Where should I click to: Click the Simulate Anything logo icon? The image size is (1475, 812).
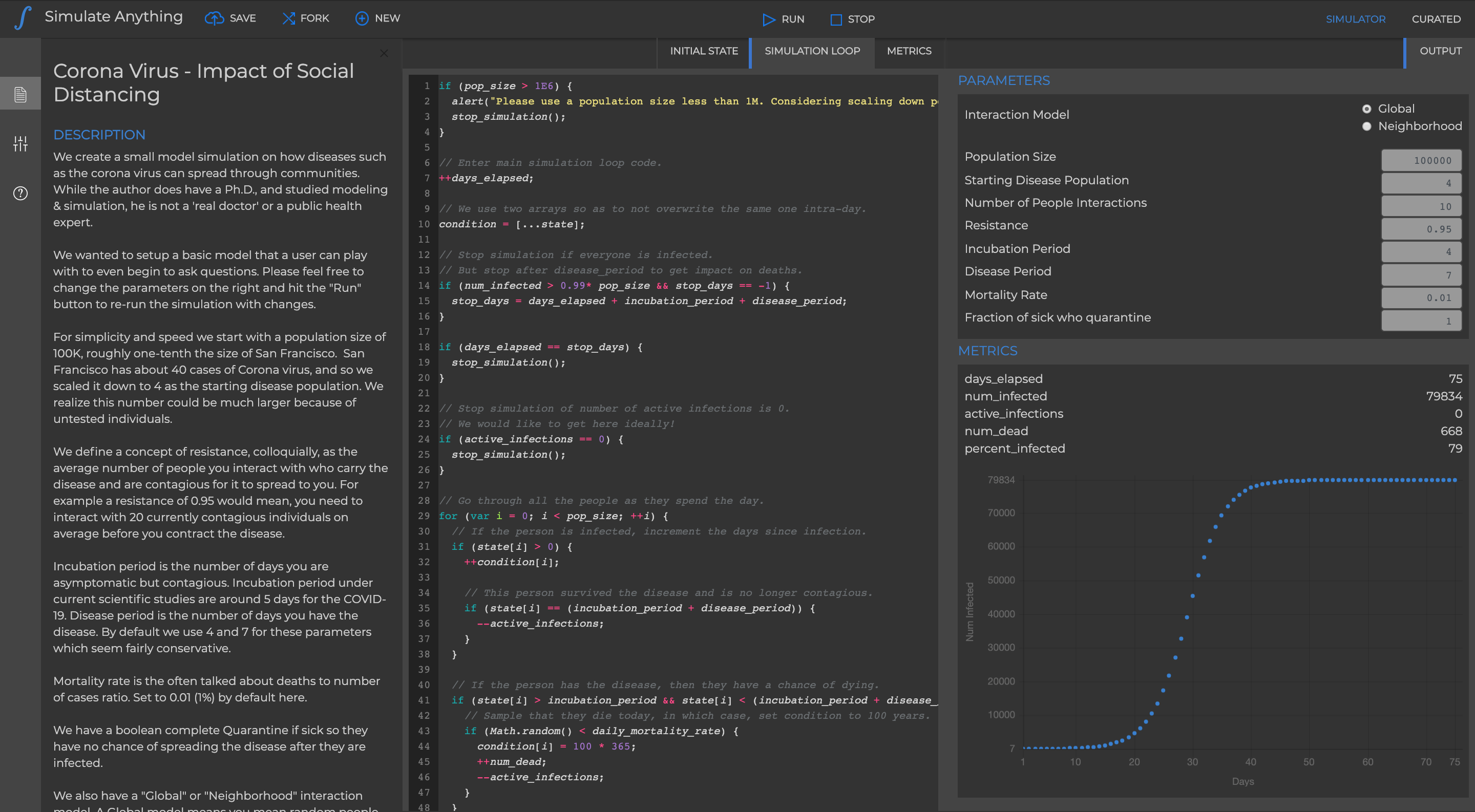(x=23, y=18)
